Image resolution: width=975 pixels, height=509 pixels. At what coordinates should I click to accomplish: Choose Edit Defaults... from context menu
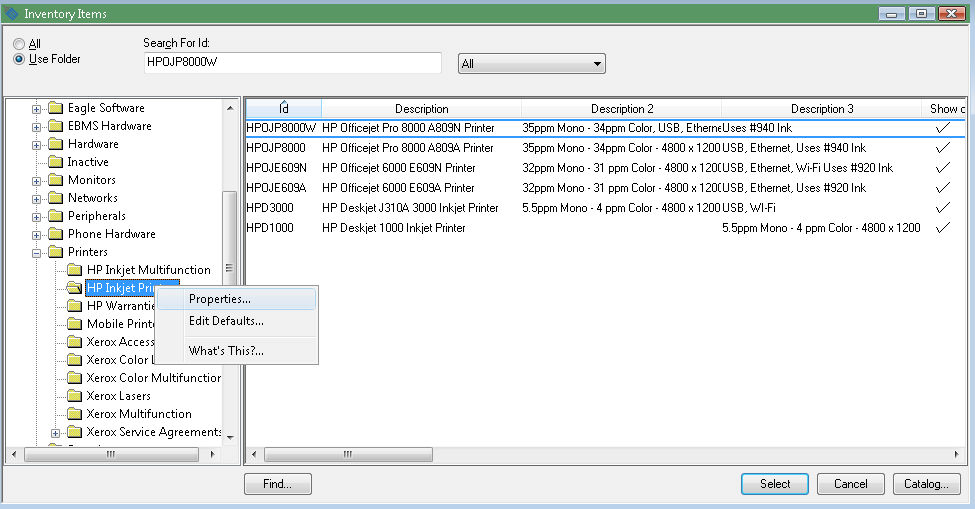click(226, 321)
